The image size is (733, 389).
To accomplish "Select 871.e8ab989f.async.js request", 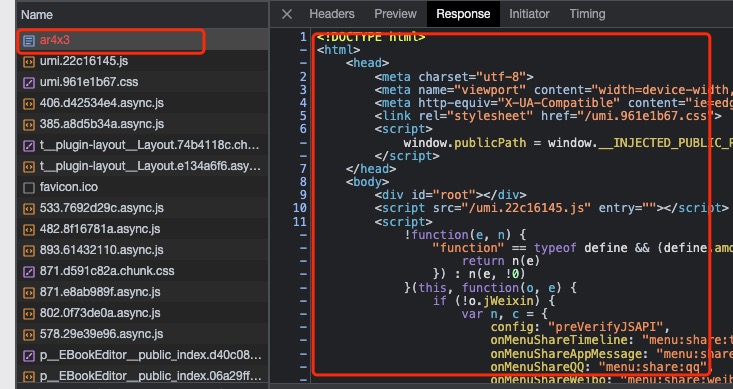I will (143, 293).
